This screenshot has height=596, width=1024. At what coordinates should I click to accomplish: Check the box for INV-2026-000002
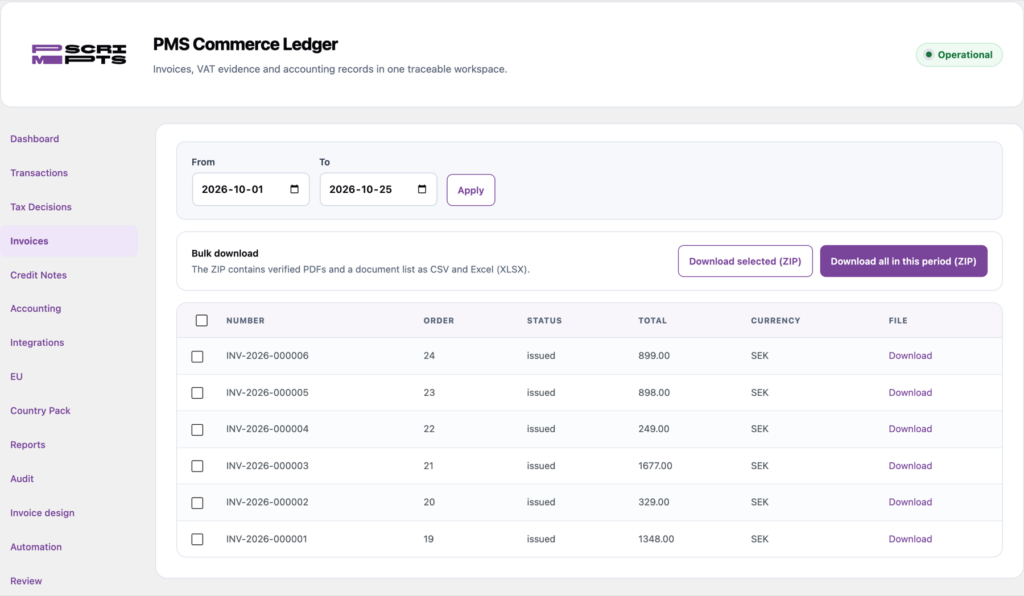click(x=197, y=503)
